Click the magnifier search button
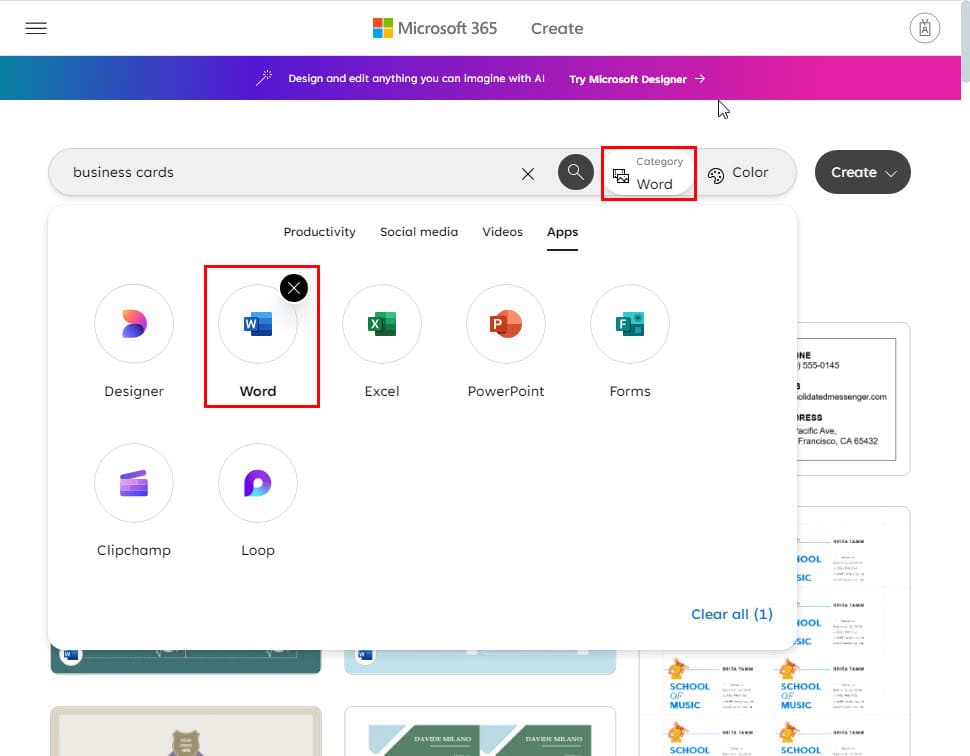This screenshot has height=756, width=970. [x=575, y=172]
